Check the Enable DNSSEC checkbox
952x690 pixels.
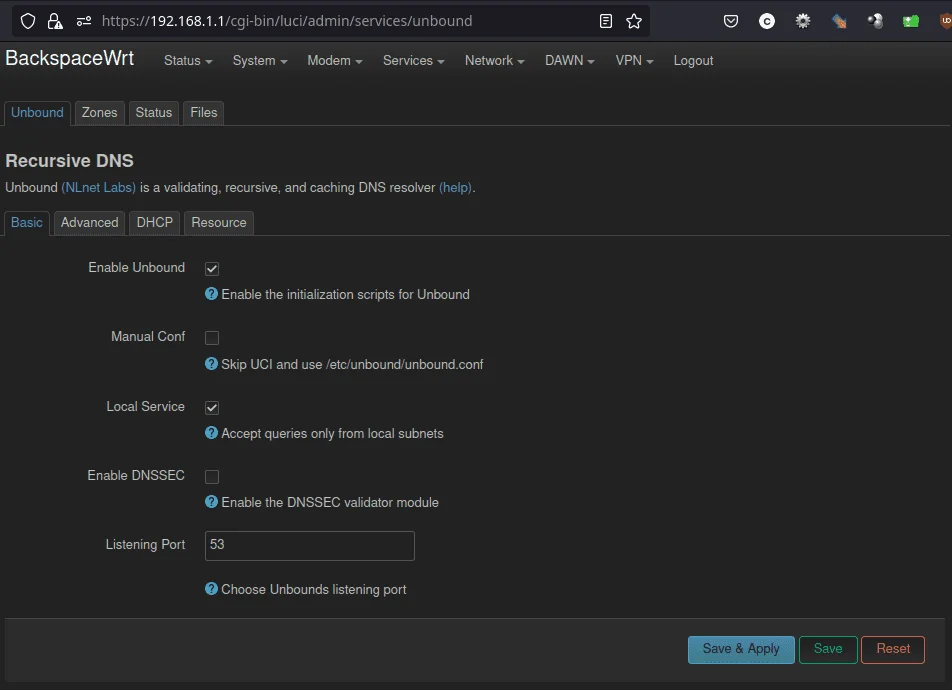click(212, 477)
